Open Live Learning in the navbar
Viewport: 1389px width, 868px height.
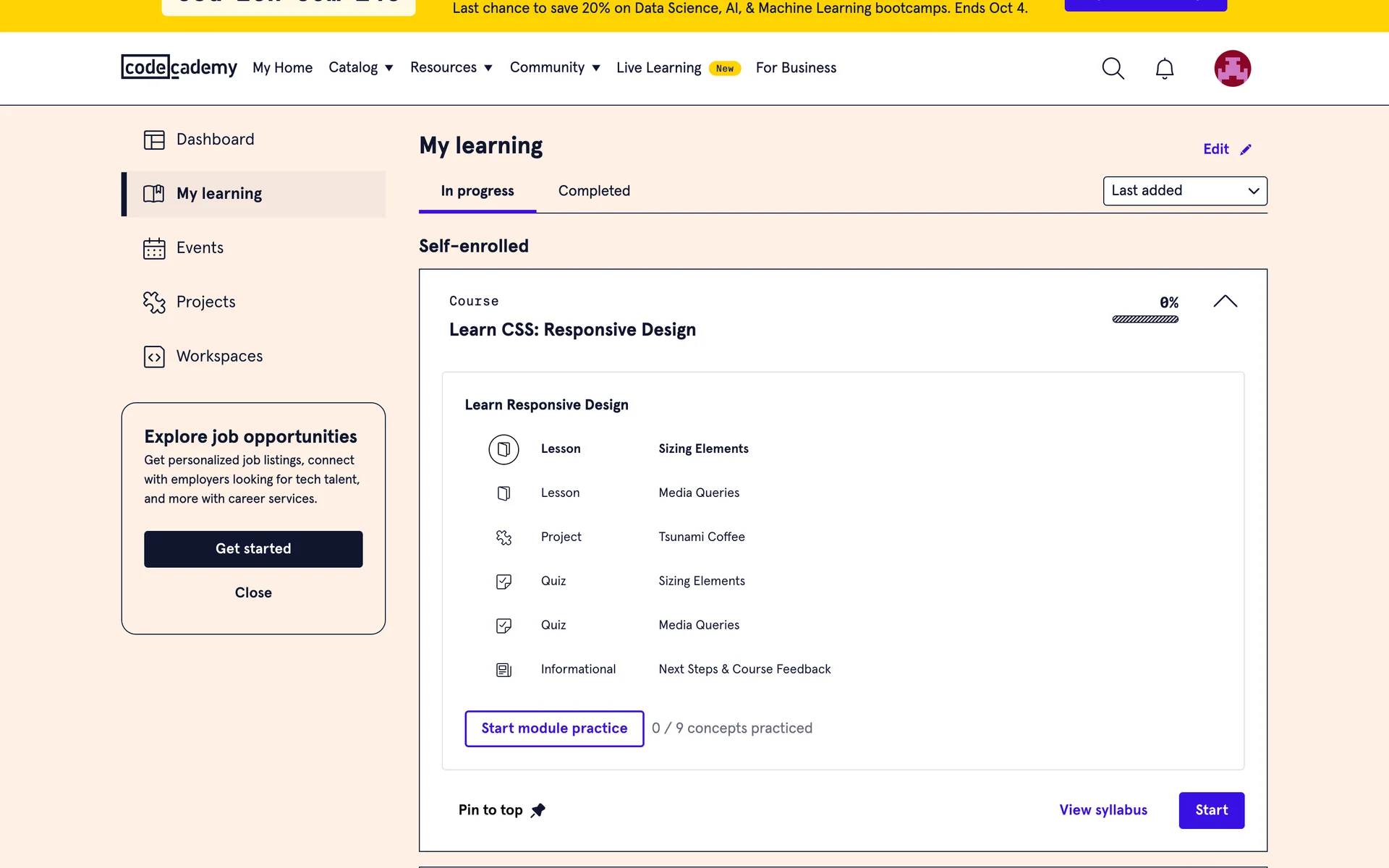tap(658, 68)
